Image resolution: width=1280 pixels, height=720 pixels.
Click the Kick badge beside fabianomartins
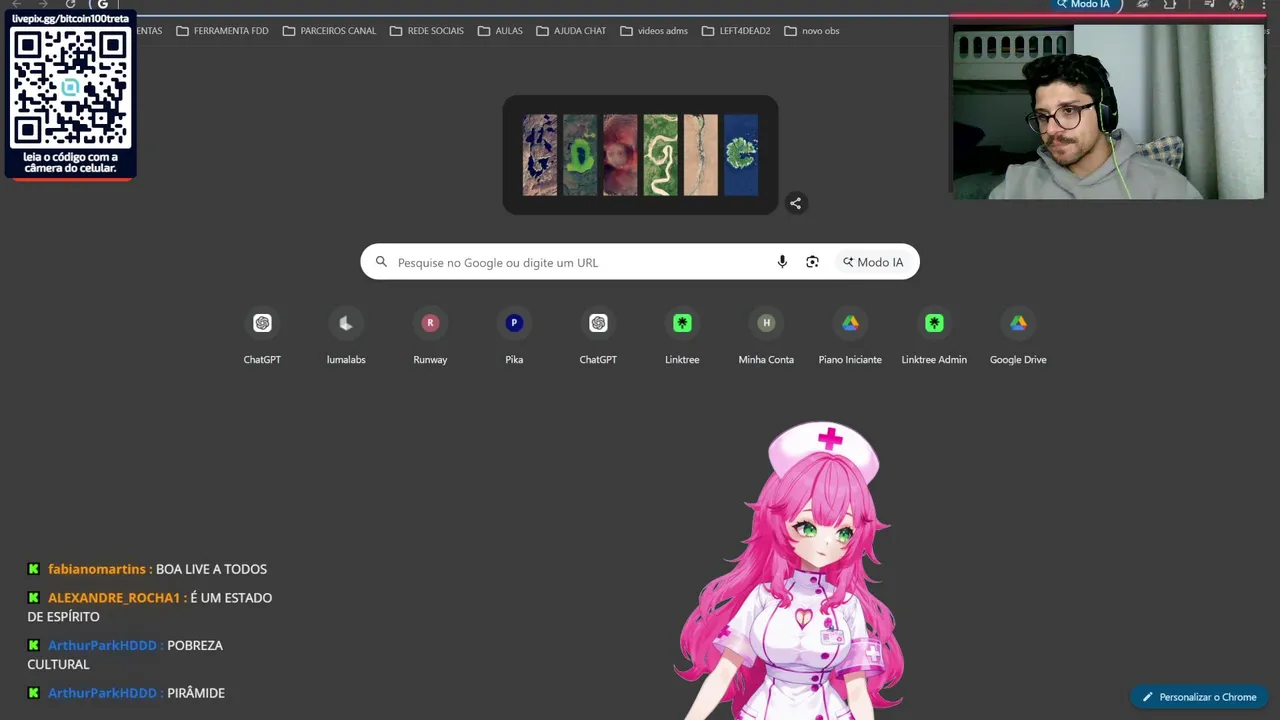[x=34, y=569]
